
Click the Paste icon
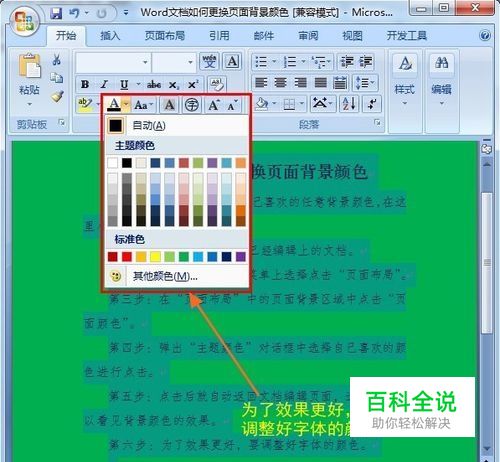pos(29,65)
